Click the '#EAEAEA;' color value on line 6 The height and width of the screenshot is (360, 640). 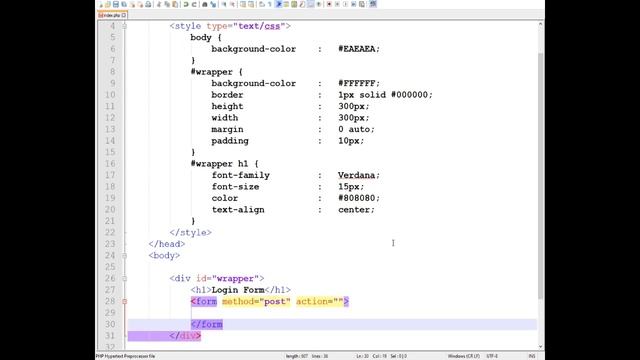point(359,49)
